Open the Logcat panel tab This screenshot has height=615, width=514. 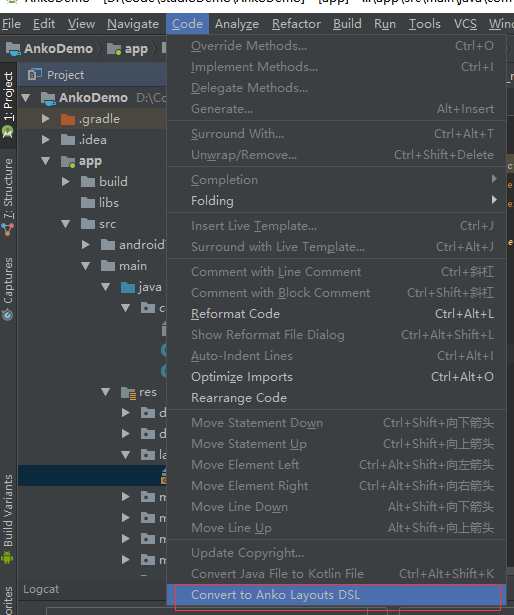41,589
